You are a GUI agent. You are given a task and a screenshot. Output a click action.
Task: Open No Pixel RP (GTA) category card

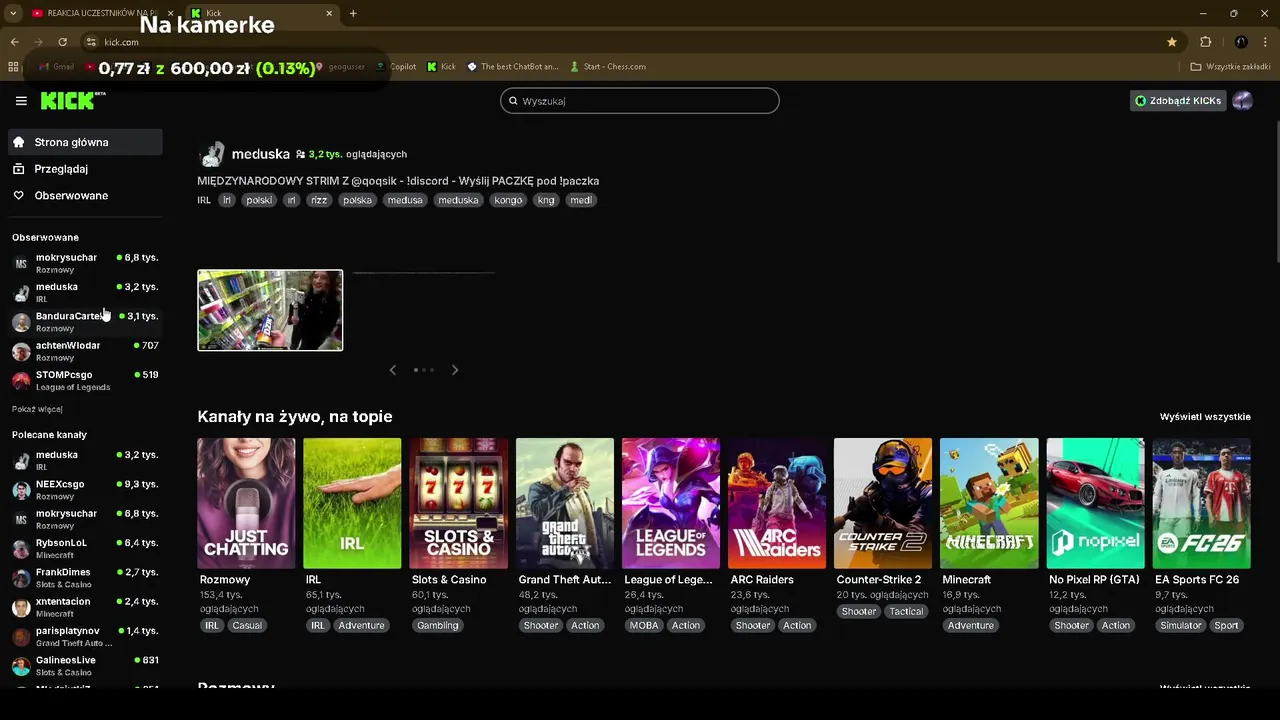1095,503
